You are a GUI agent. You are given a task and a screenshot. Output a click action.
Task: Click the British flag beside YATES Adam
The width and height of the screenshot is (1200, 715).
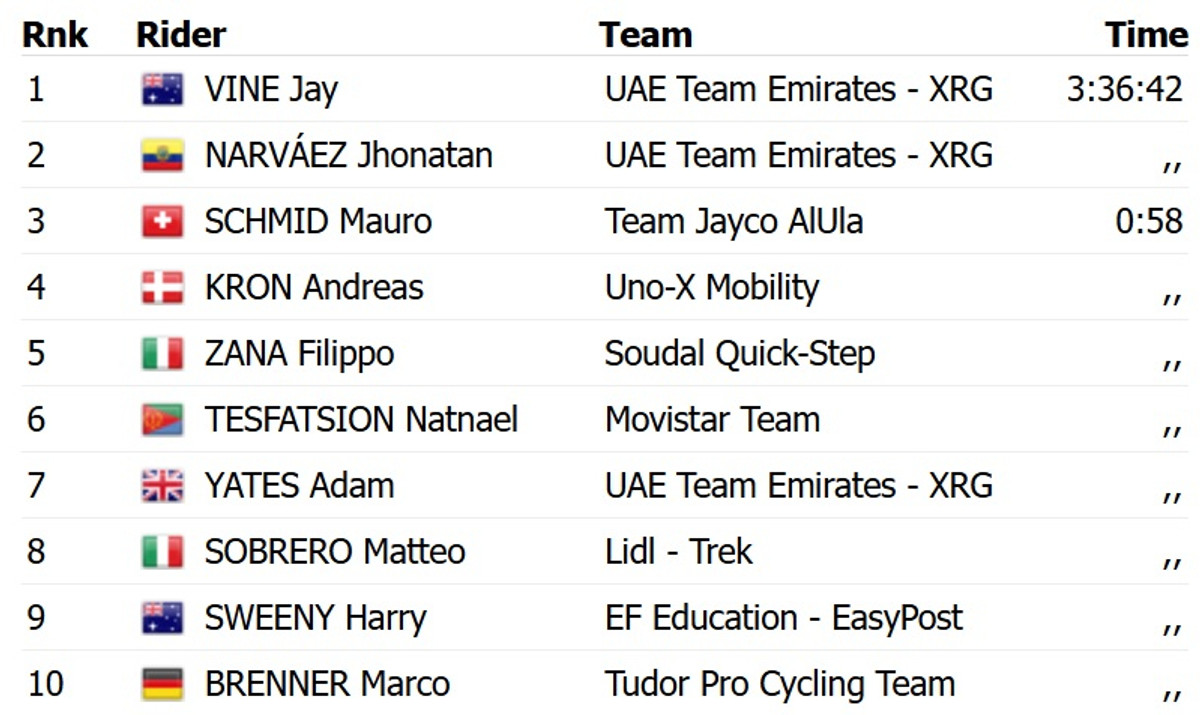162,486
